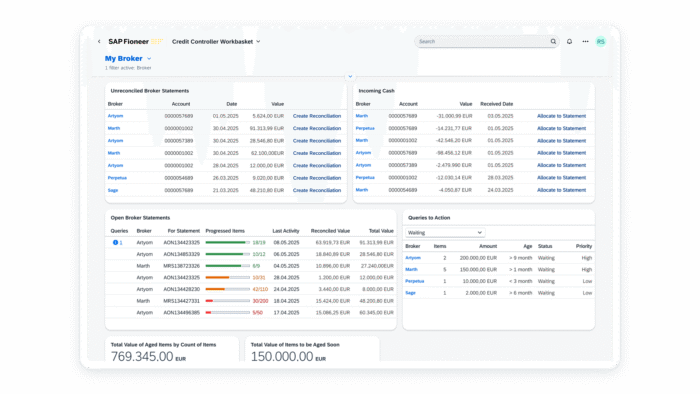Expand the My Broker view selector
Image resolution: width=700 pixels, height=394 pixels.
coord(128,58)
